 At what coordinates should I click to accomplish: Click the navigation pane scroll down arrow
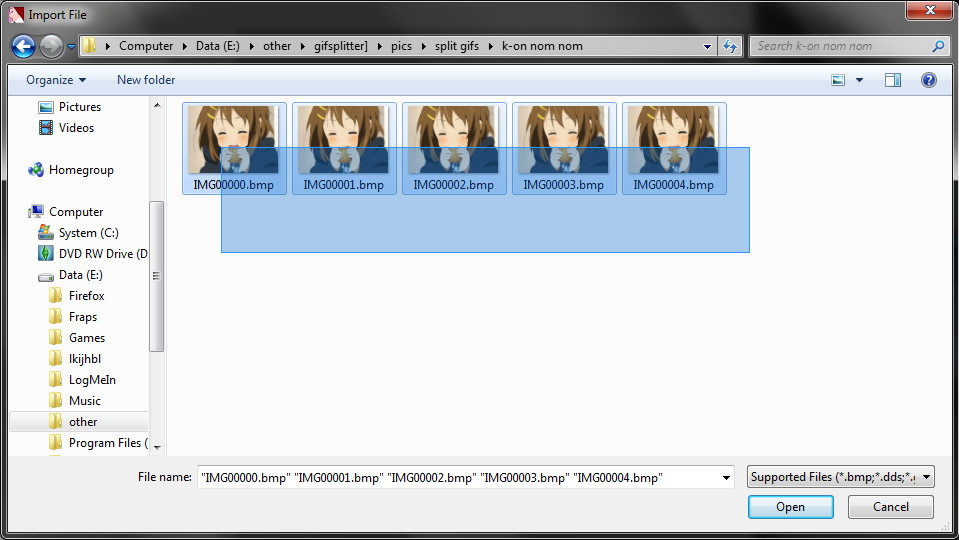tap(157, 447)
